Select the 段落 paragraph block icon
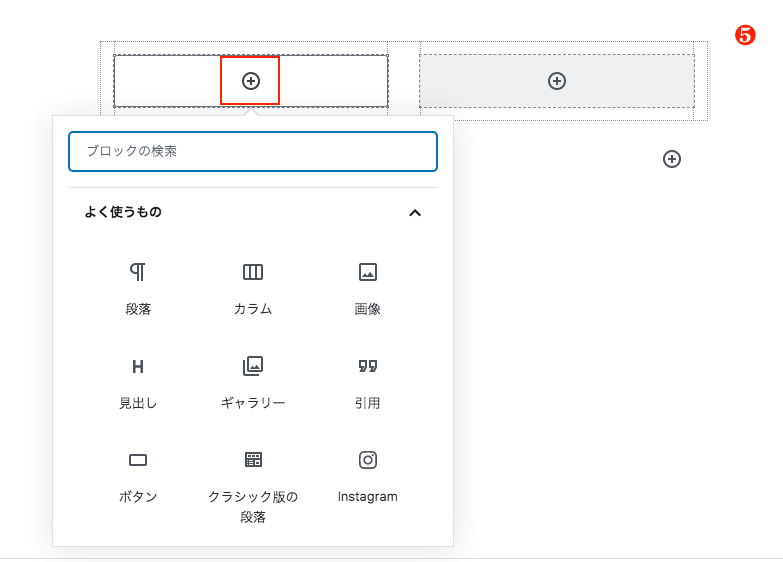The image size is (783, 562). click(138, 272)
